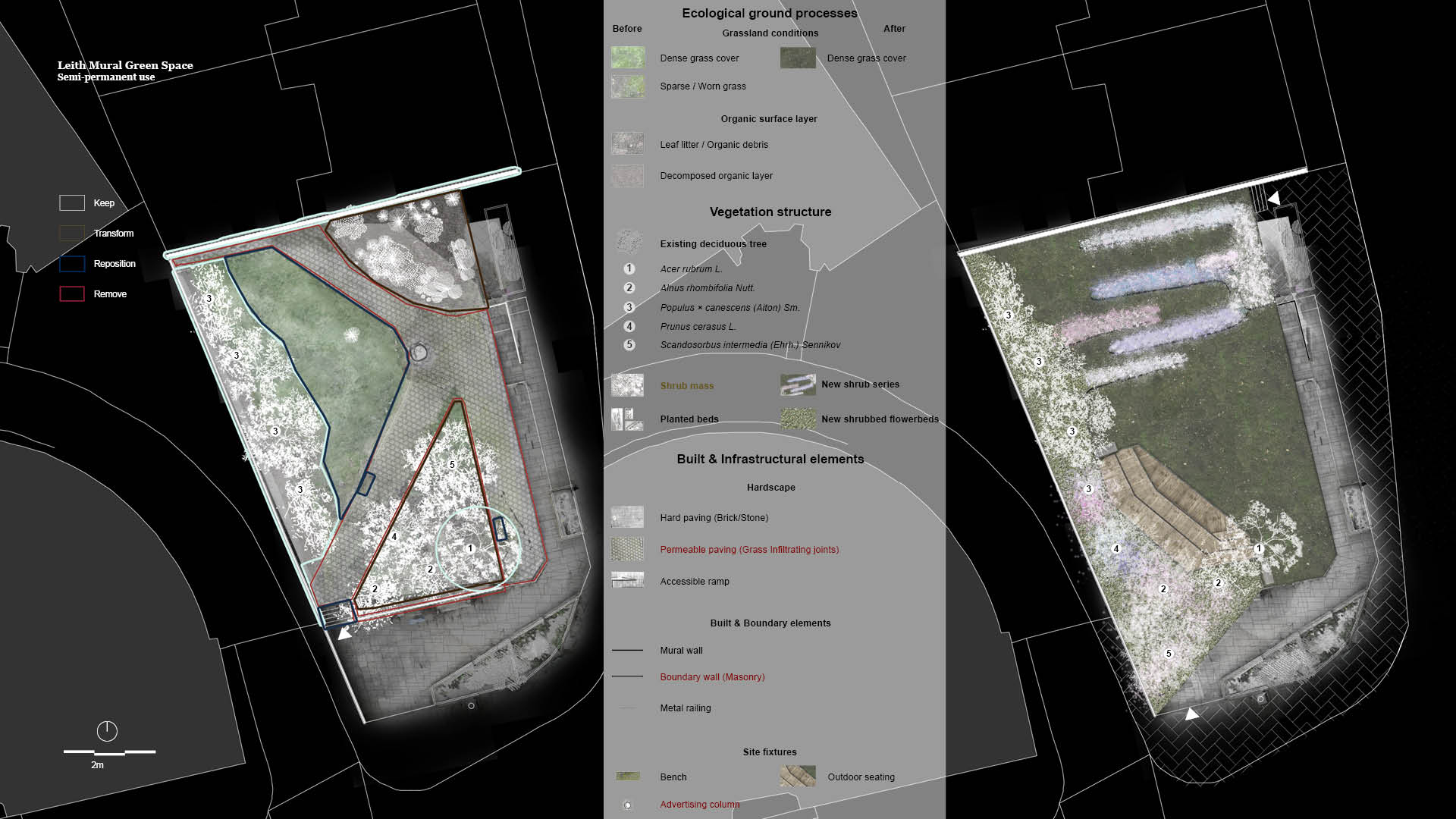The height and width of the screenshot is (819, 1456).
Task: Click the 'Advertising column' red label
Action: click(700, 805)
